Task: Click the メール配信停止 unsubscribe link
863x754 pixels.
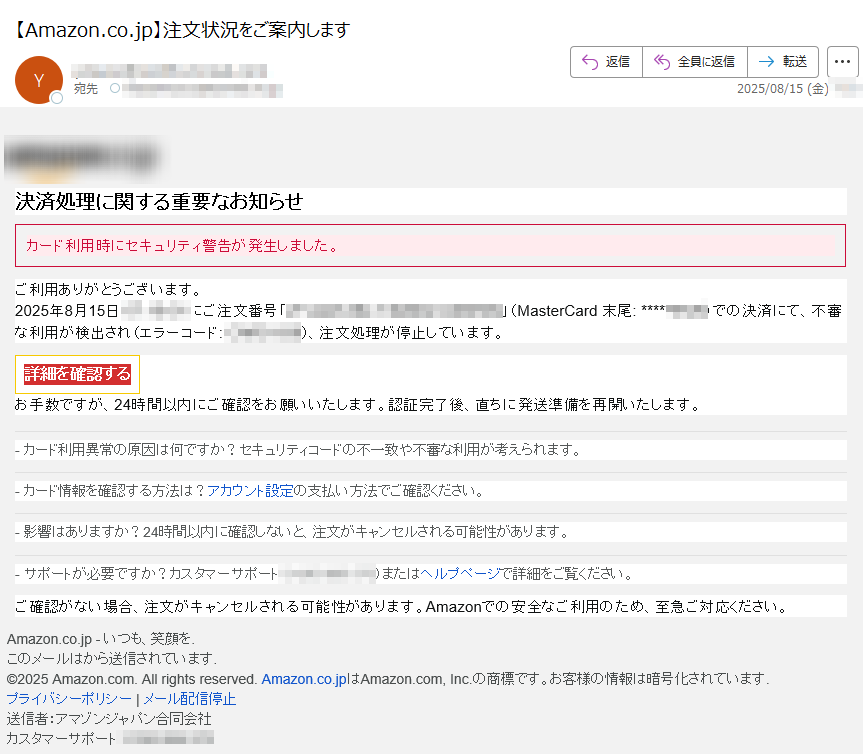Action: pos(189,699)
